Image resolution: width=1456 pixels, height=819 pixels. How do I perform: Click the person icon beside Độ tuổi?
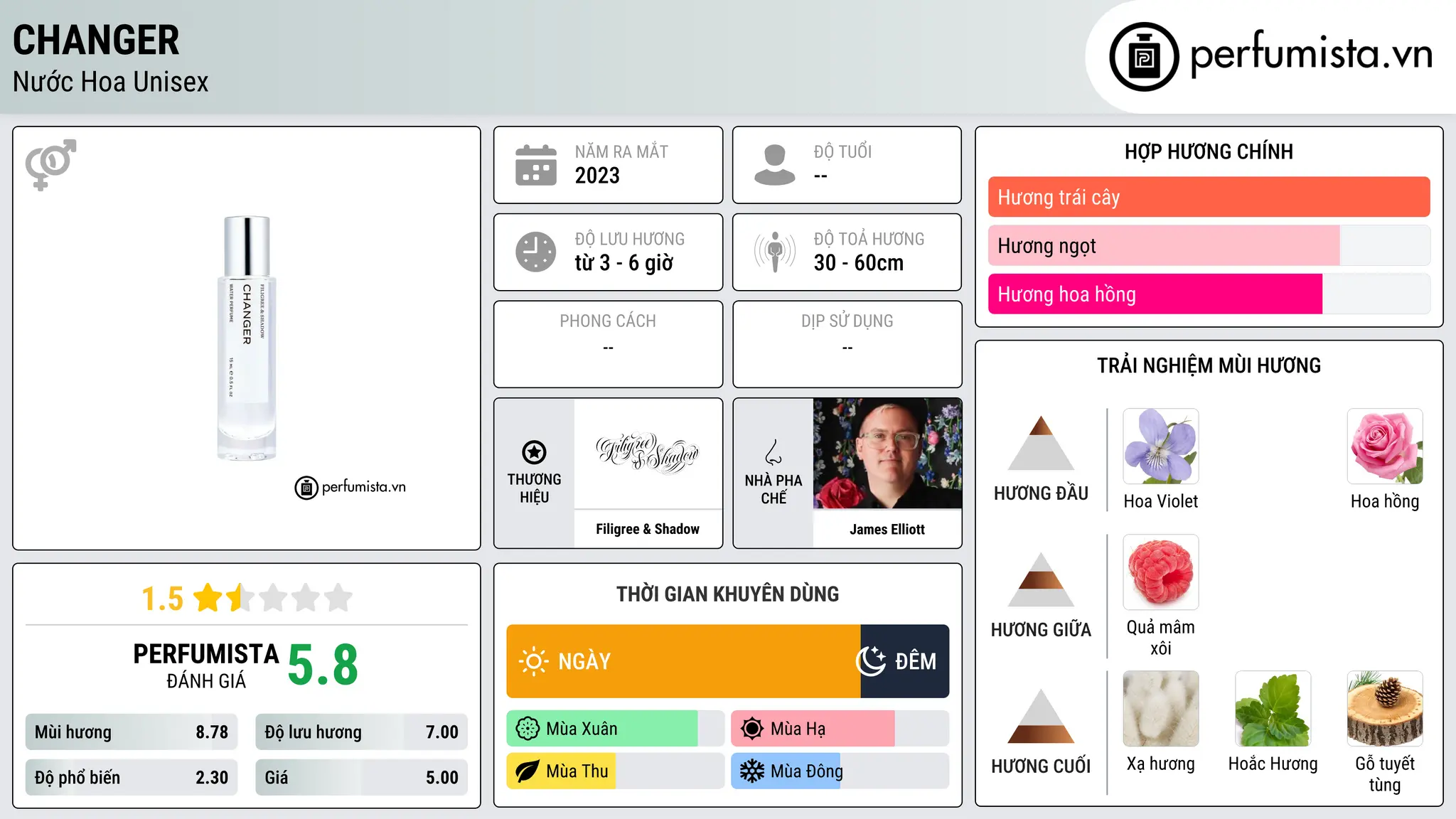coord(775,165)
